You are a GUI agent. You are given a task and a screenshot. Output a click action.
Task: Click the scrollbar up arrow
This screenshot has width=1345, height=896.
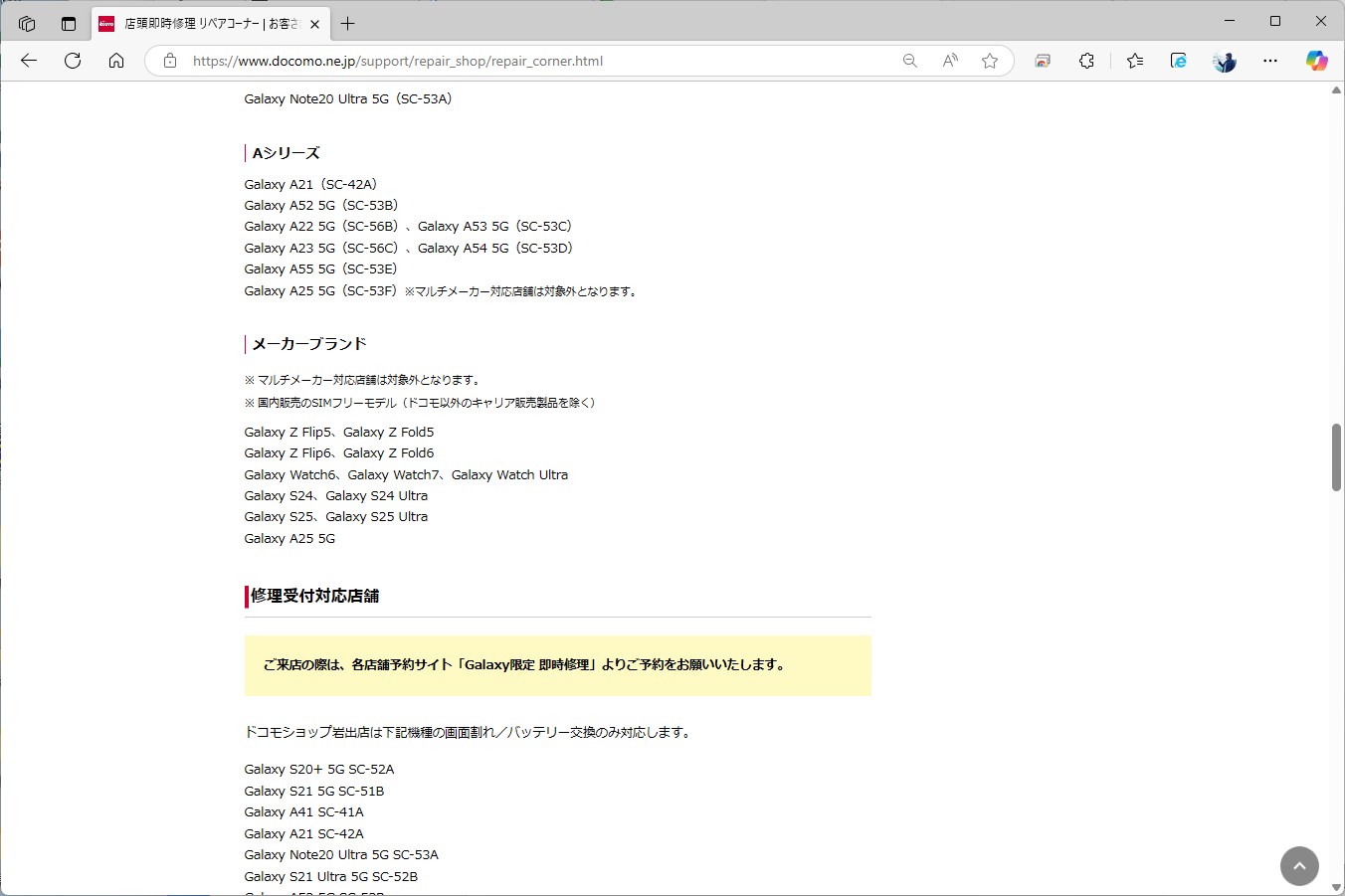click(x=1336, y=90)
